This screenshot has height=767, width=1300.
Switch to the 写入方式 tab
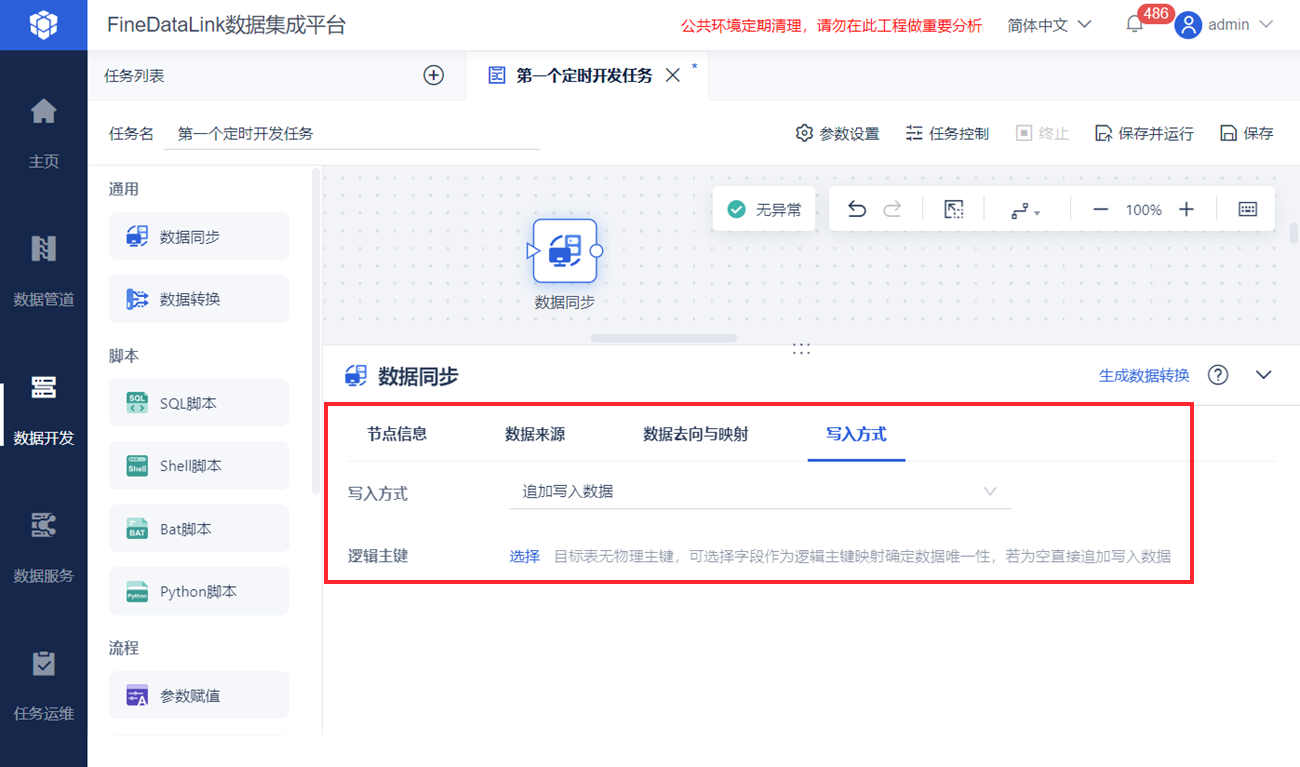tap(856, 434)
